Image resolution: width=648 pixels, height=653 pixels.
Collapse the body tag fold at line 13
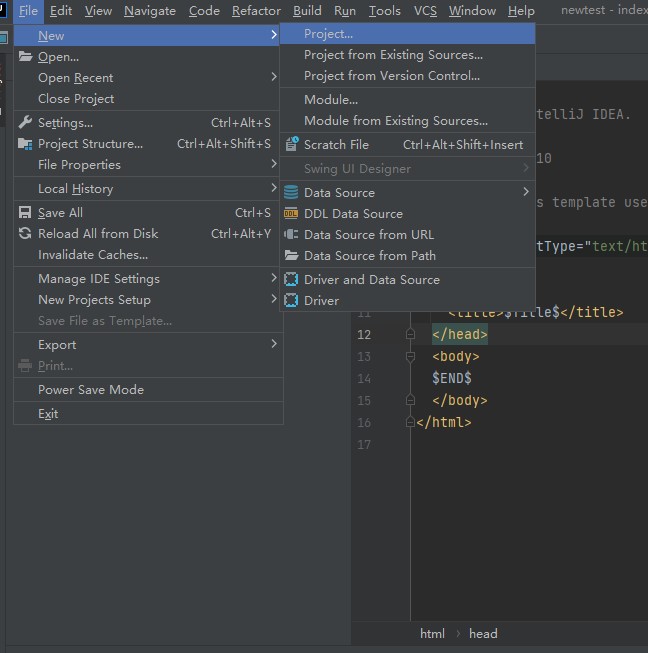coord(410,356)
